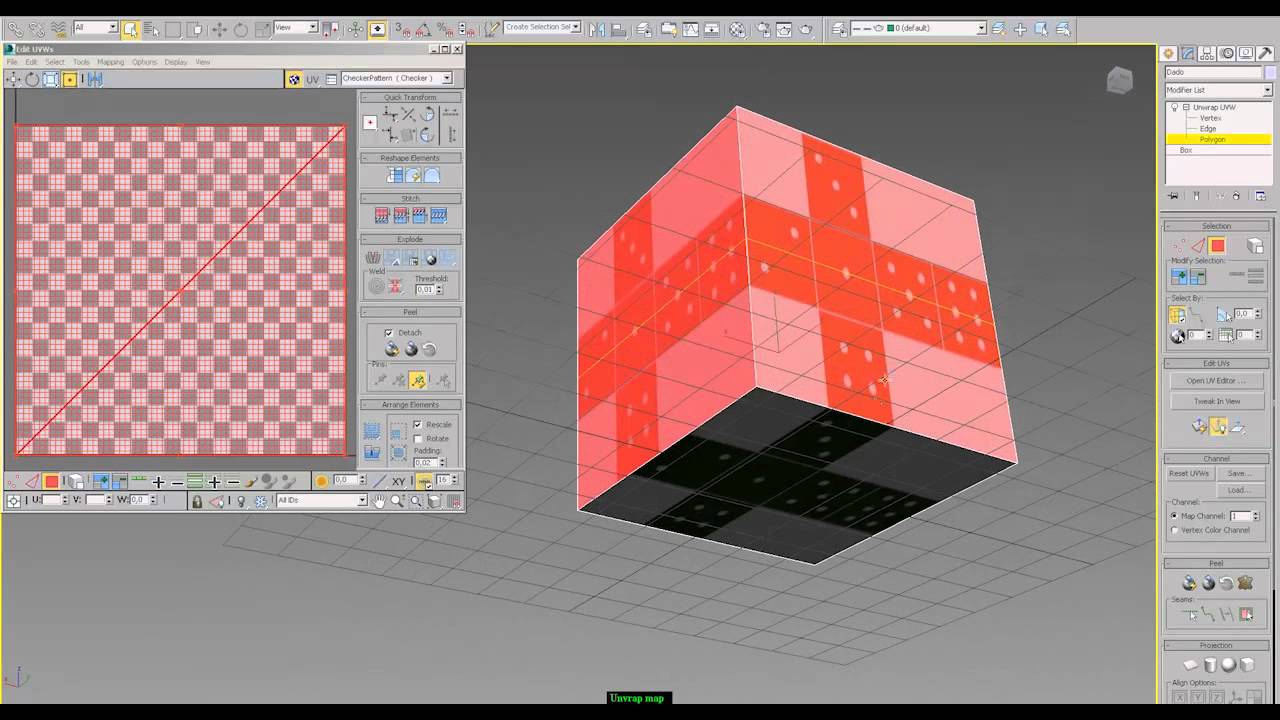Toggle the Rescale checkbox
This screenshot has height=720, width=1280.
click(x=418, y=425)
